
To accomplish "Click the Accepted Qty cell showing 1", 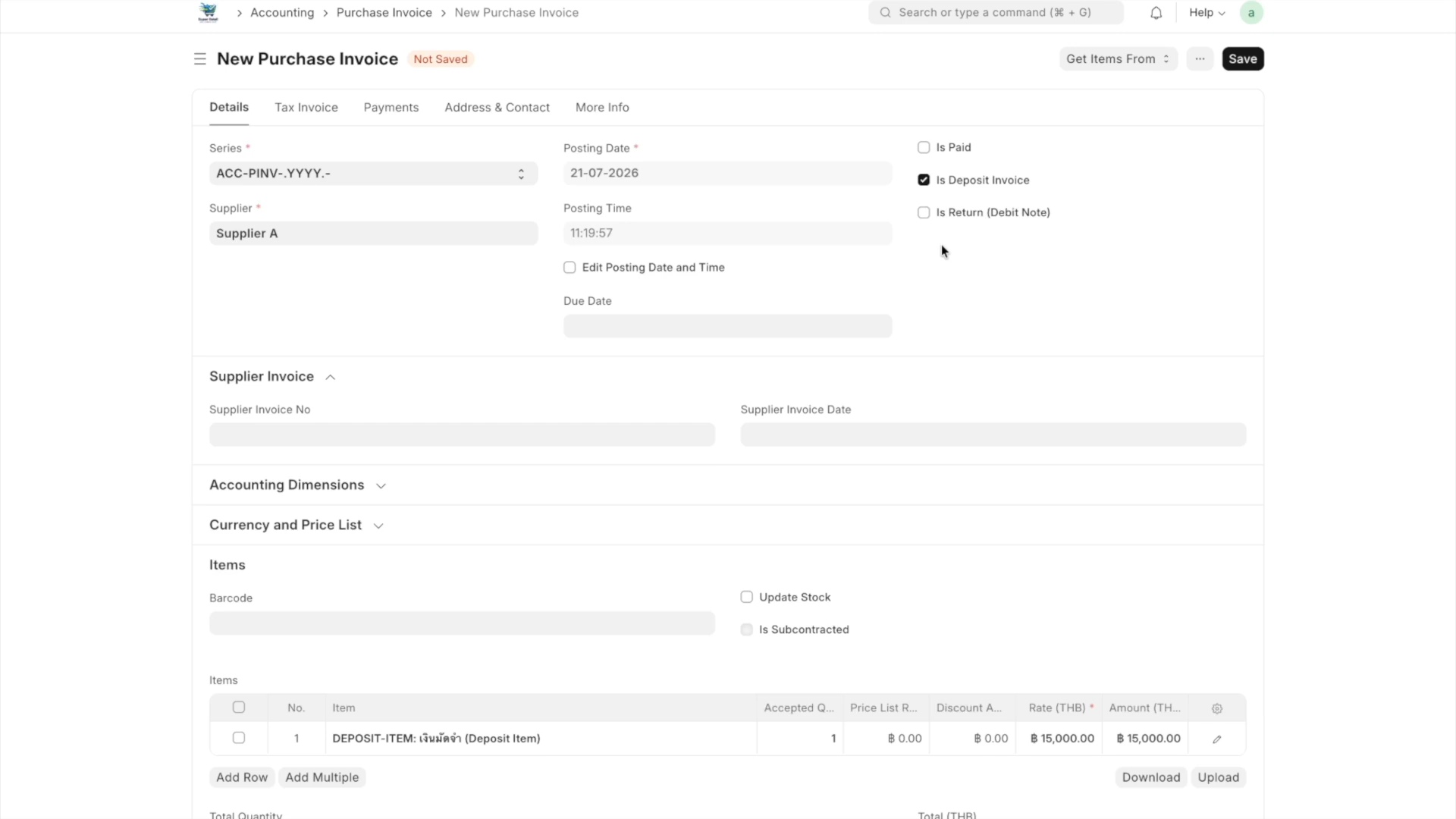I will 800,739.
